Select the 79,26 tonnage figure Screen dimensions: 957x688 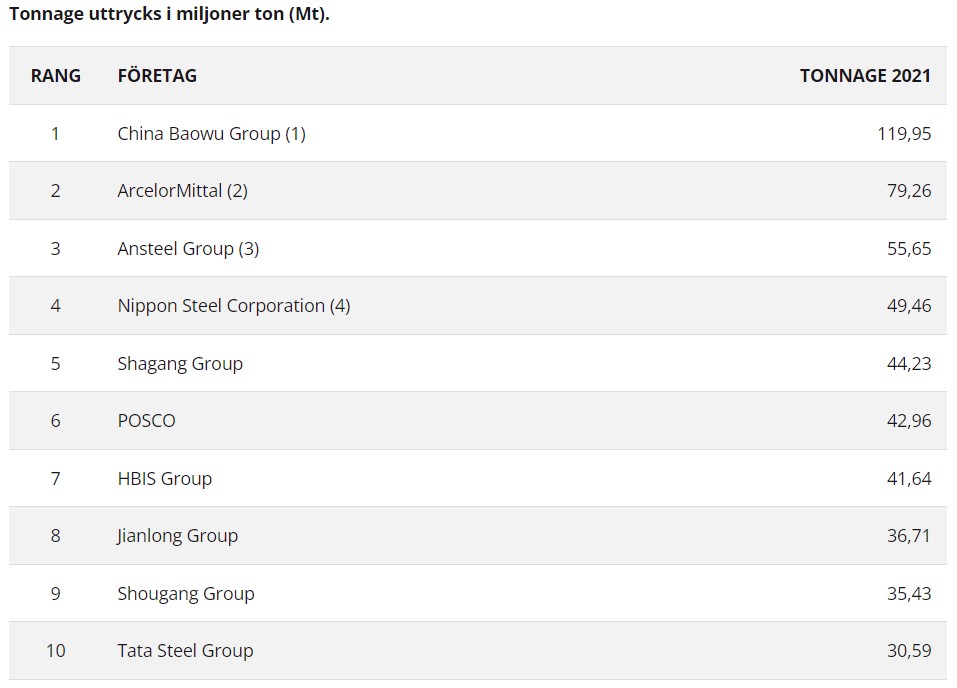pyautogui.click(x=908, y=190)
